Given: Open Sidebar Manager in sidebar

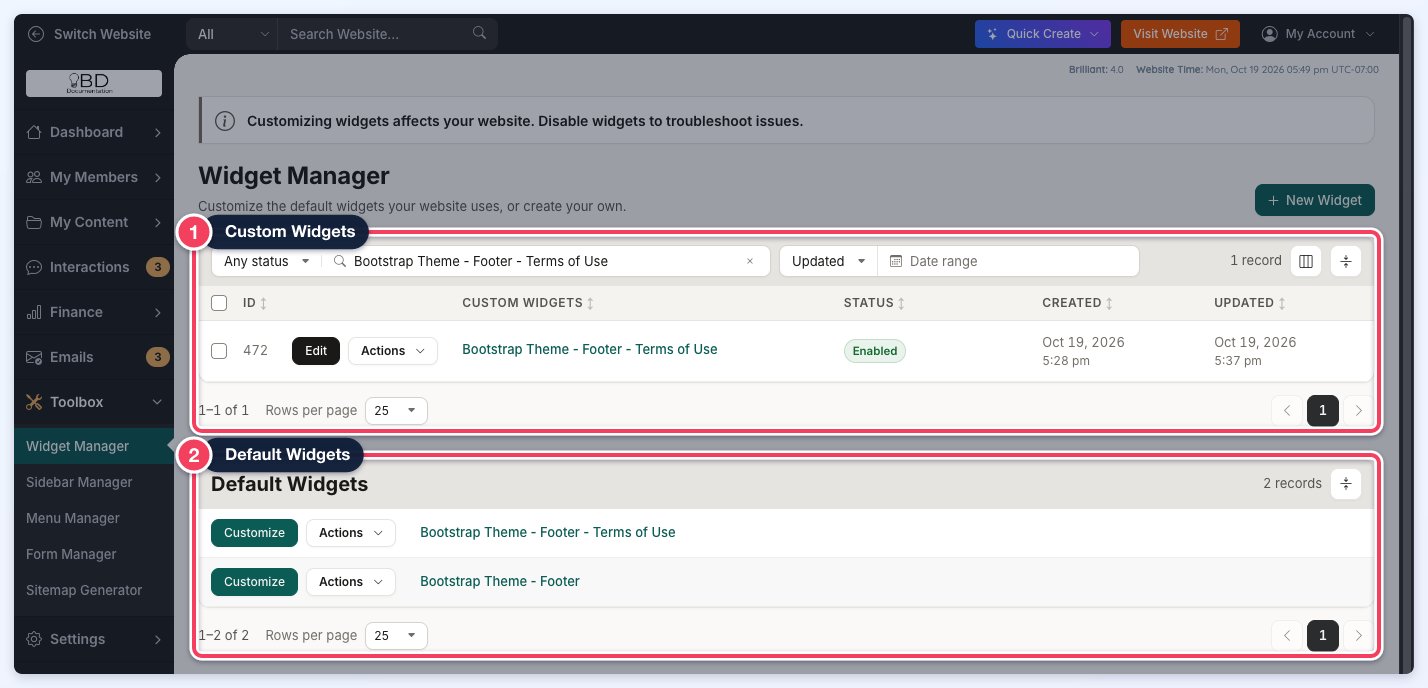Looking at the screenshot, I should (x=79, y=482).
